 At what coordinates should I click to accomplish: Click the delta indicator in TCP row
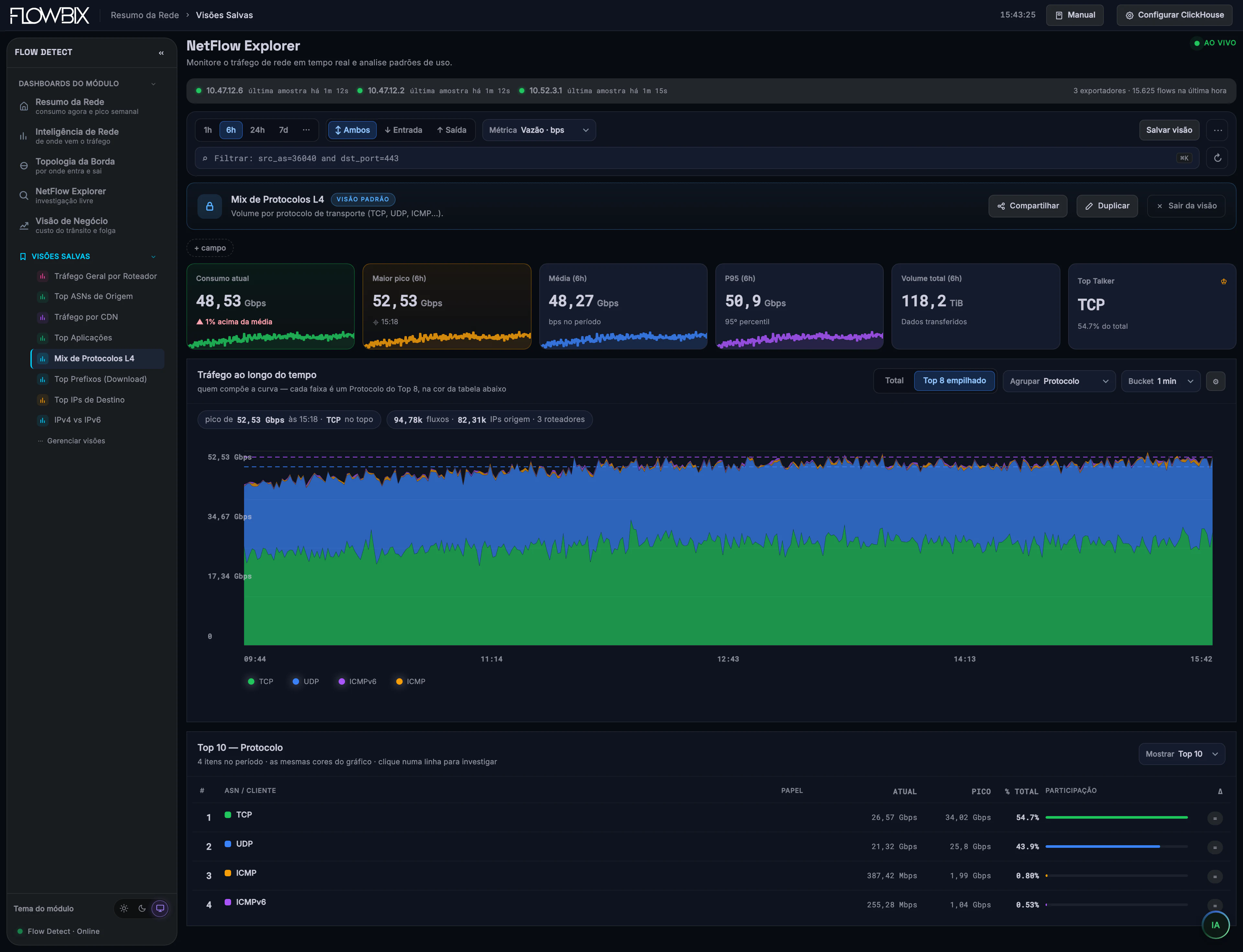[x=1215, y=818]
